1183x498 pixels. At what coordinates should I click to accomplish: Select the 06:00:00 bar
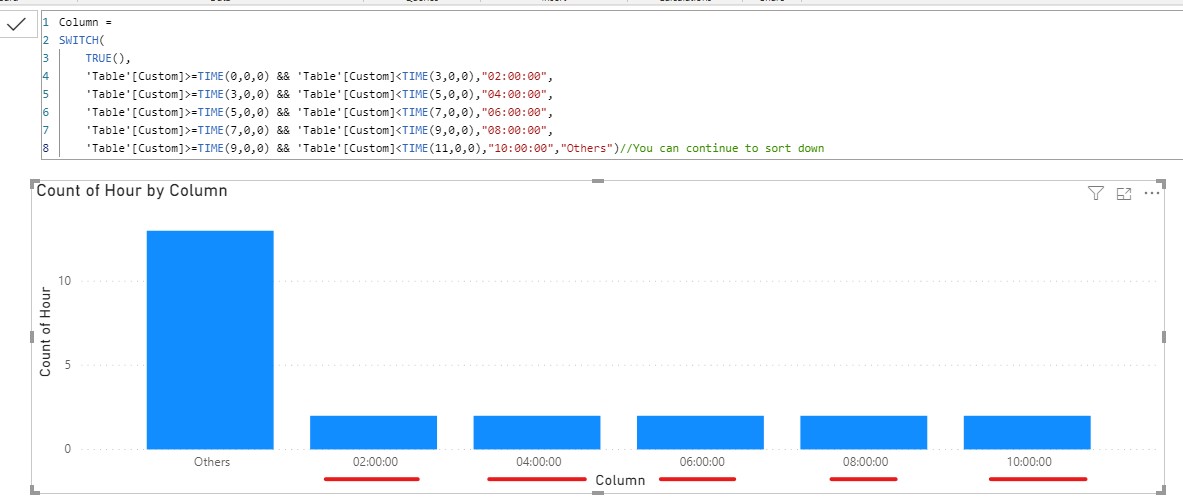pos(700,432)
